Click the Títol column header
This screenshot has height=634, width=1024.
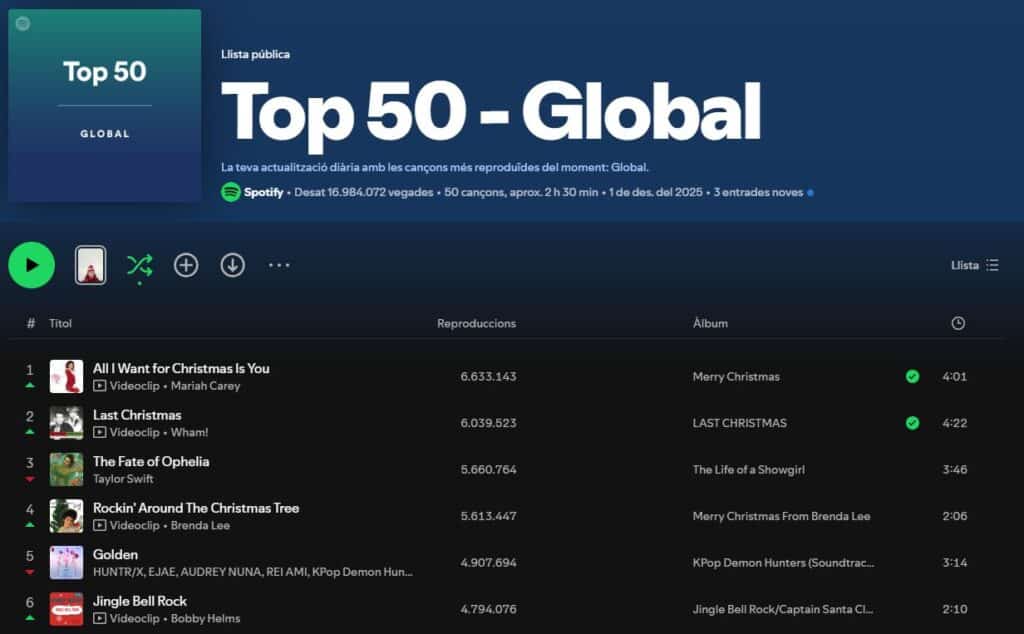[x=61, y=323]
